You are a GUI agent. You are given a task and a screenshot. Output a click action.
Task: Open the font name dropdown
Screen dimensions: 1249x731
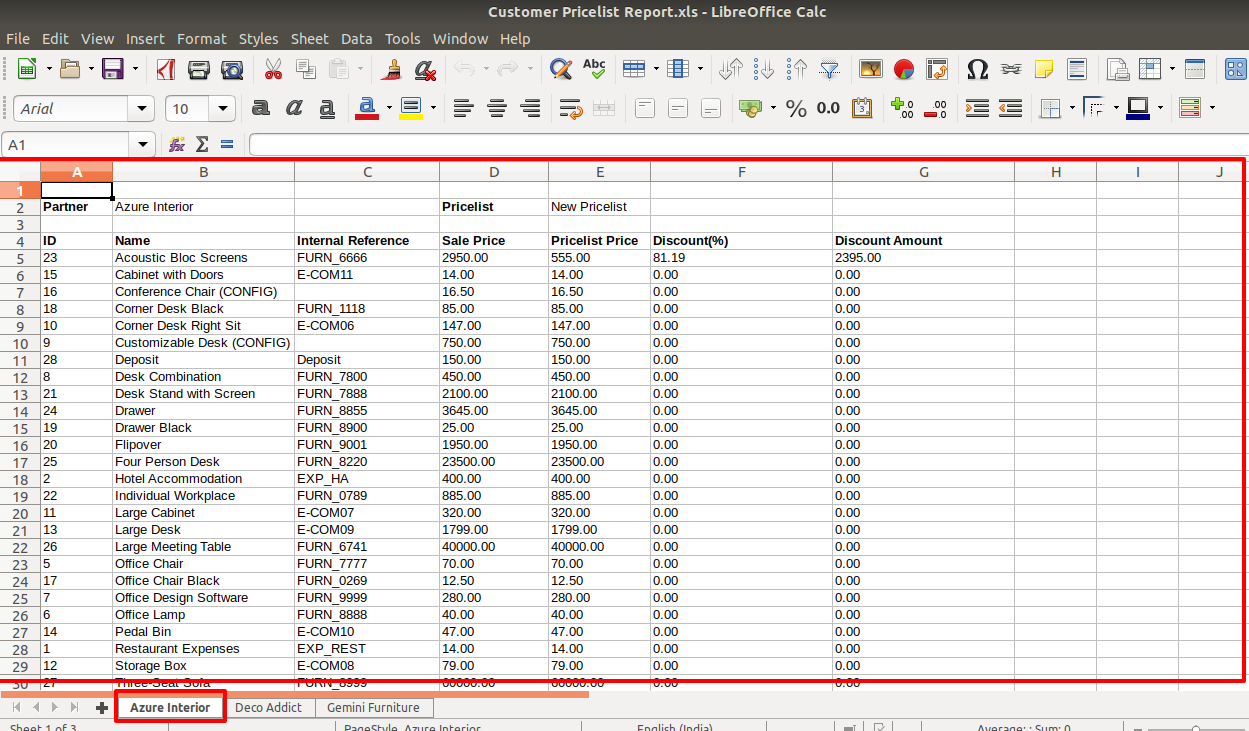[x=143, y=108]
